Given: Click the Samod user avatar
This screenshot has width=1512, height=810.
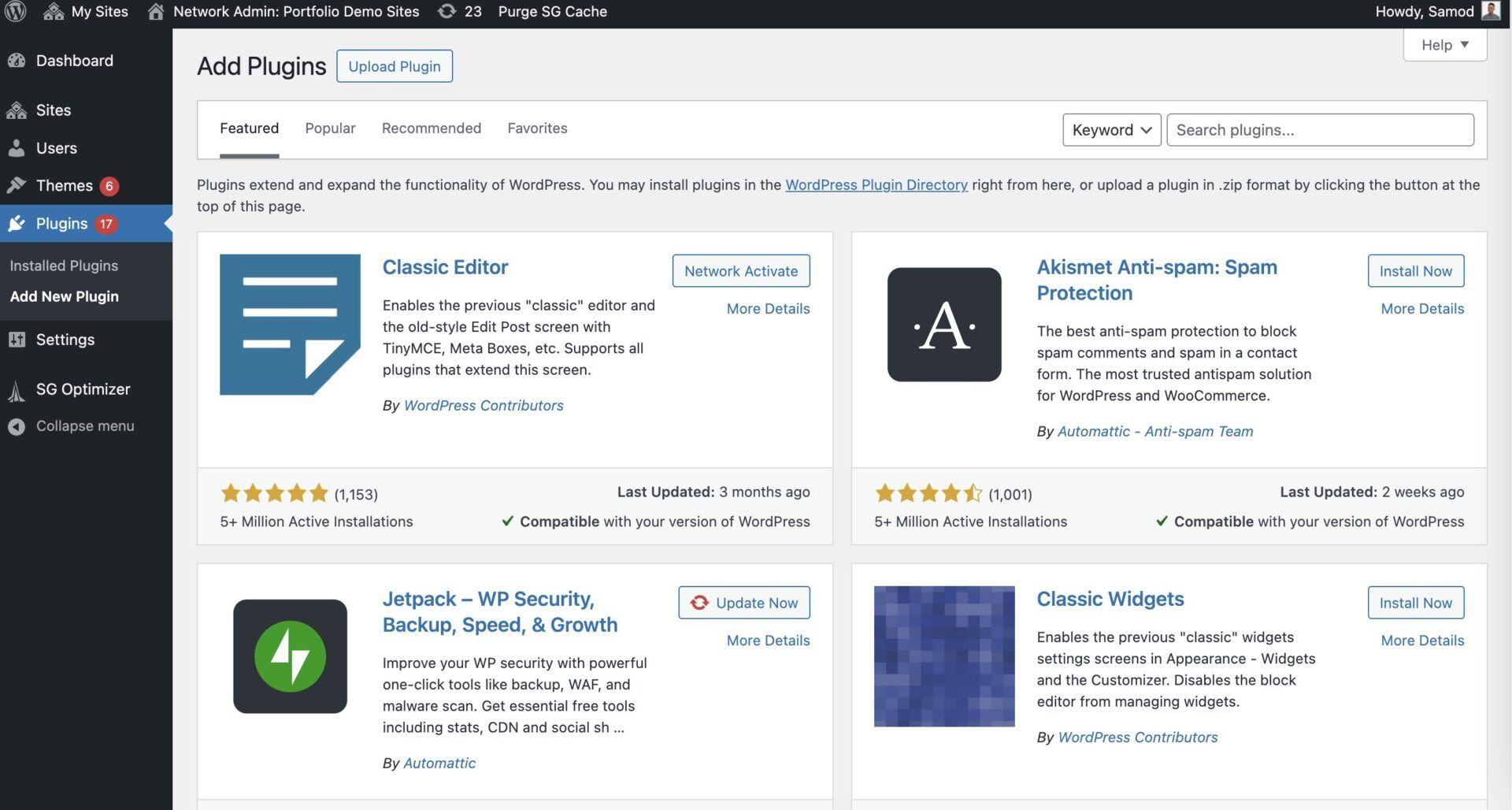Looking at the screenshot, I should point(1491,11).
